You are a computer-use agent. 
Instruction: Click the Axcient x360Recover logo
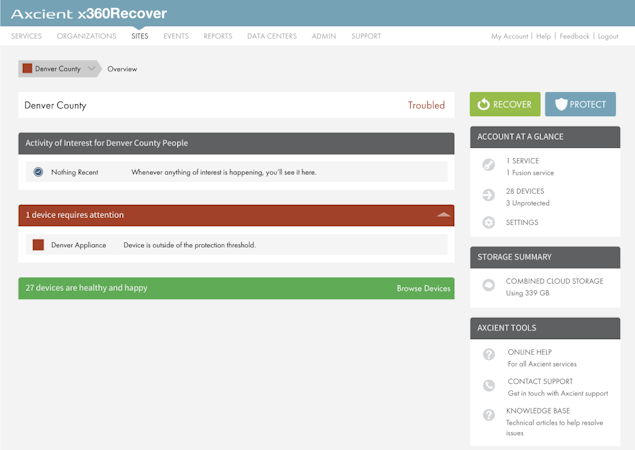[89, 14]
